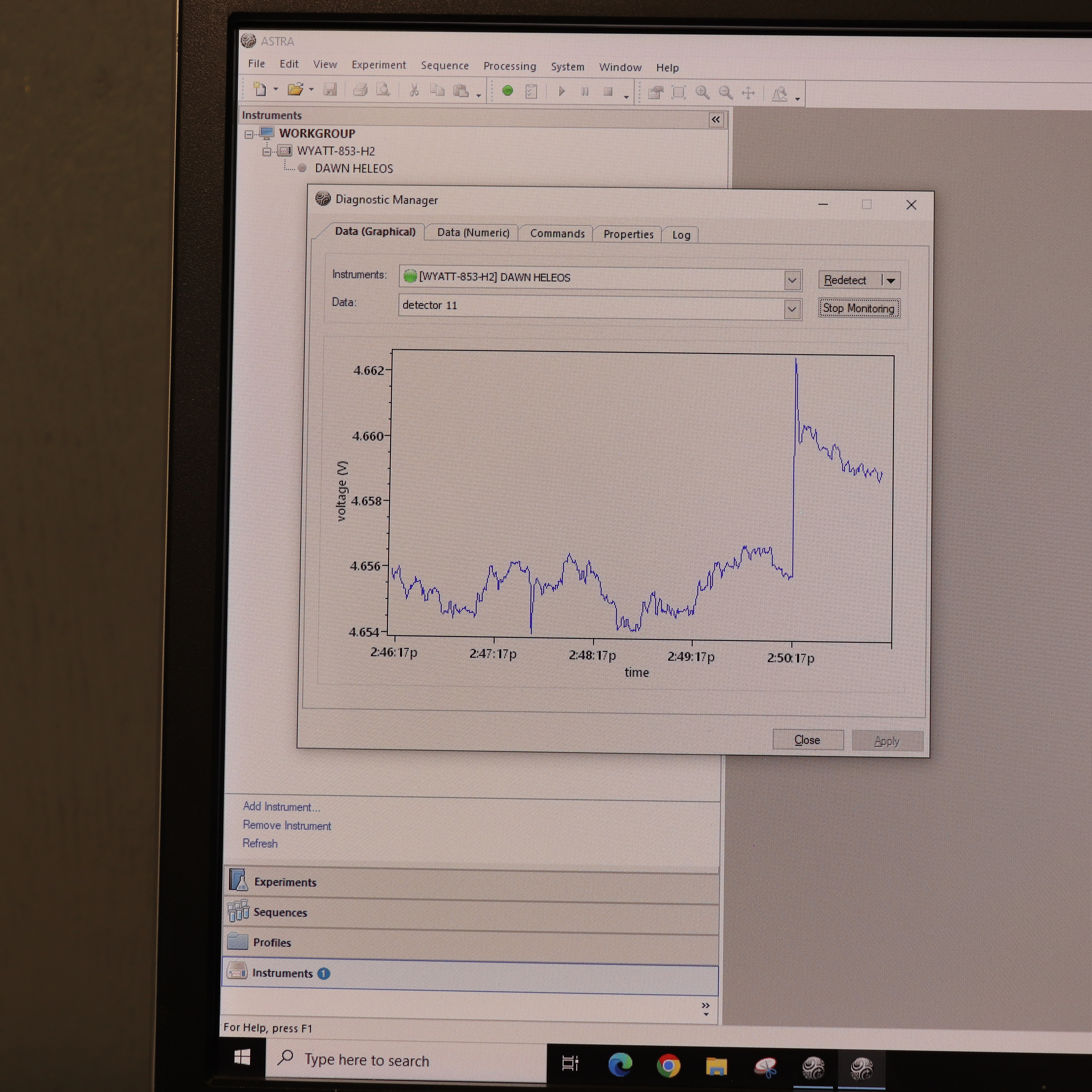Expand the Open folder dropdown arrow
The width and height of the screenshot is (1092, 1092).
(x=311, y=90)
